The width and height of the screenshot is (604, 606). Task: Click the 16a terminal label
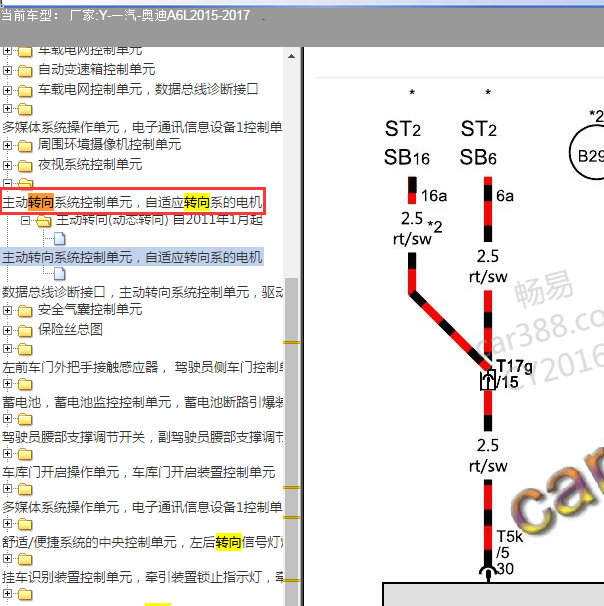point(434,196)
